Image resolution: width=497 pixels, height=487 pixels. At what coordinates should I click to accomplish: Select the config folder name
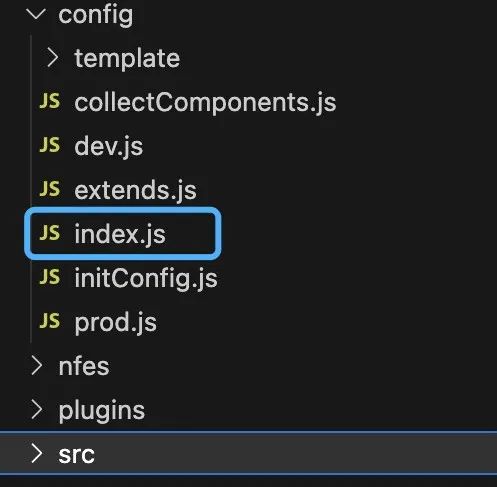click(x=96, y=16)
